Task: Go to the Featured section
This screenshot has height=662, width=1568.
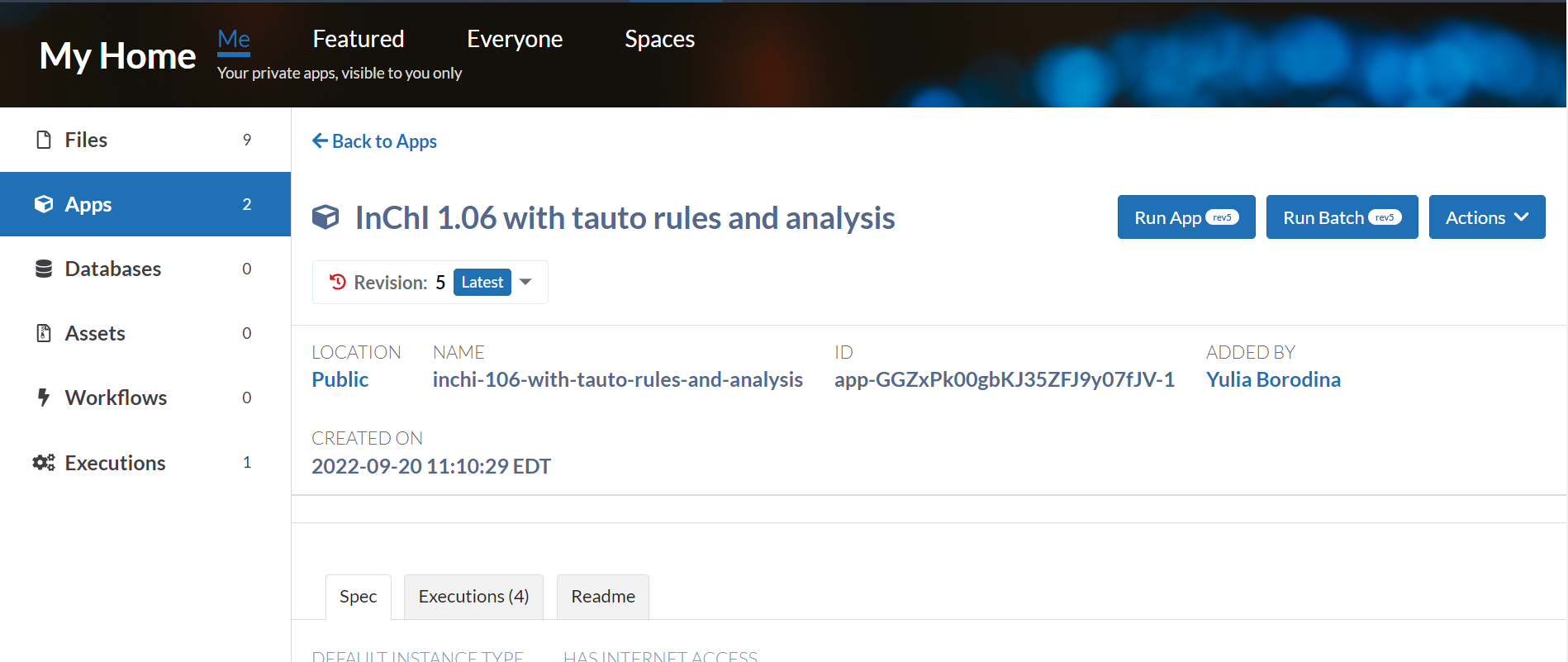Action: [x=358, y=39]
